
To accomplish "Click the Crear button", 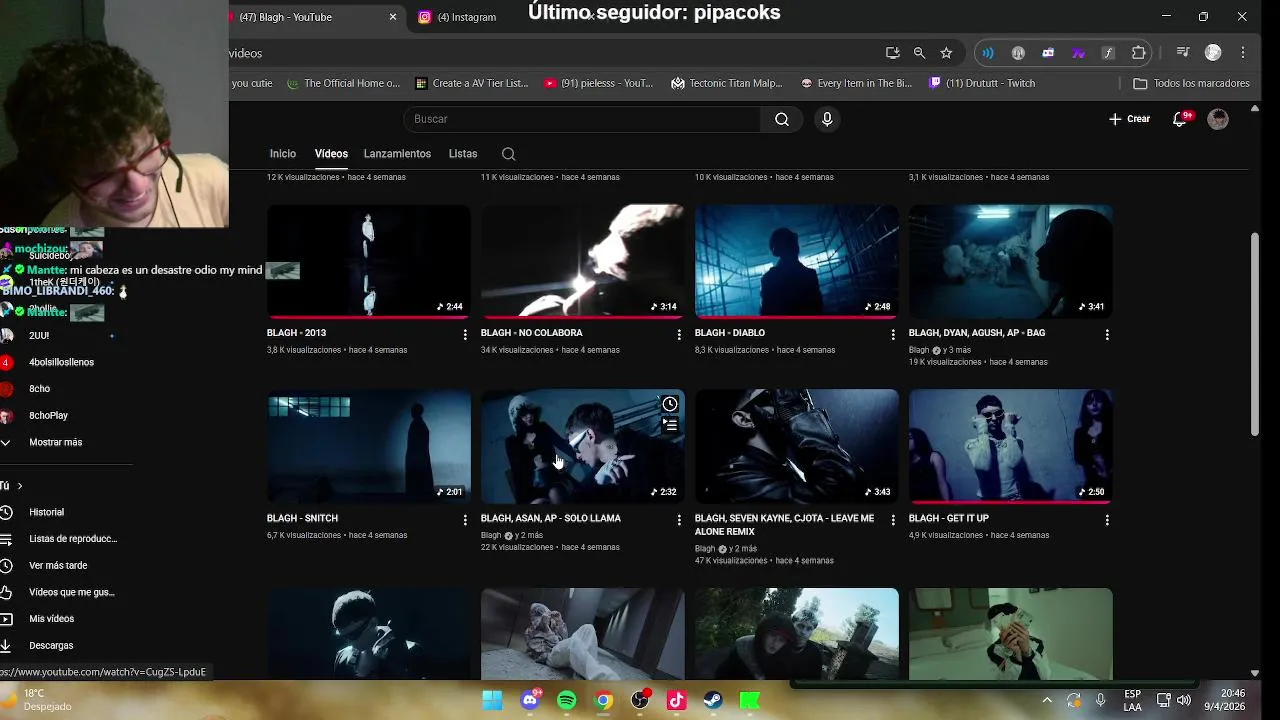I will [x=1130, y=119].
